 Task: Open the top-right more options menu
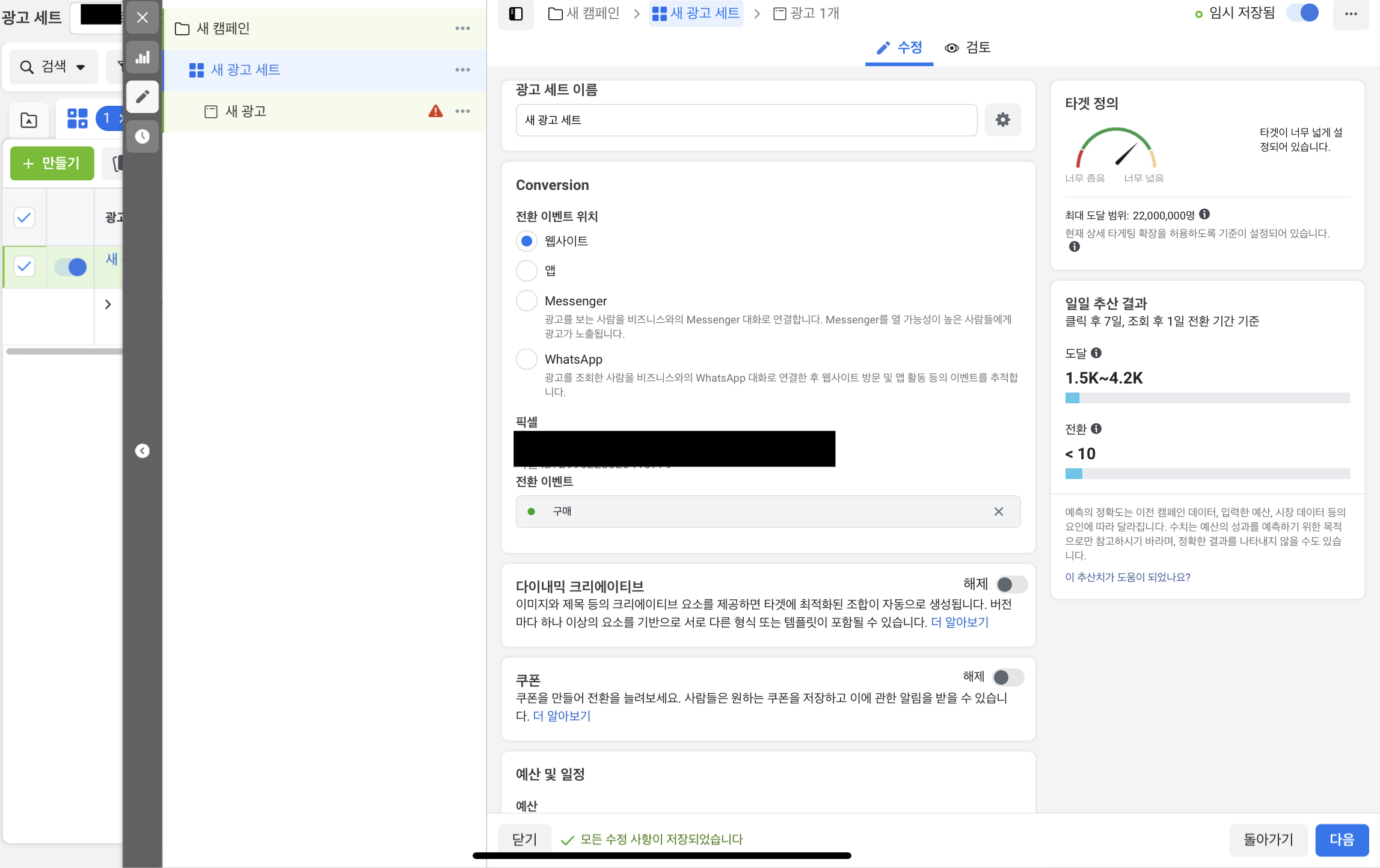pos(1351,13)
